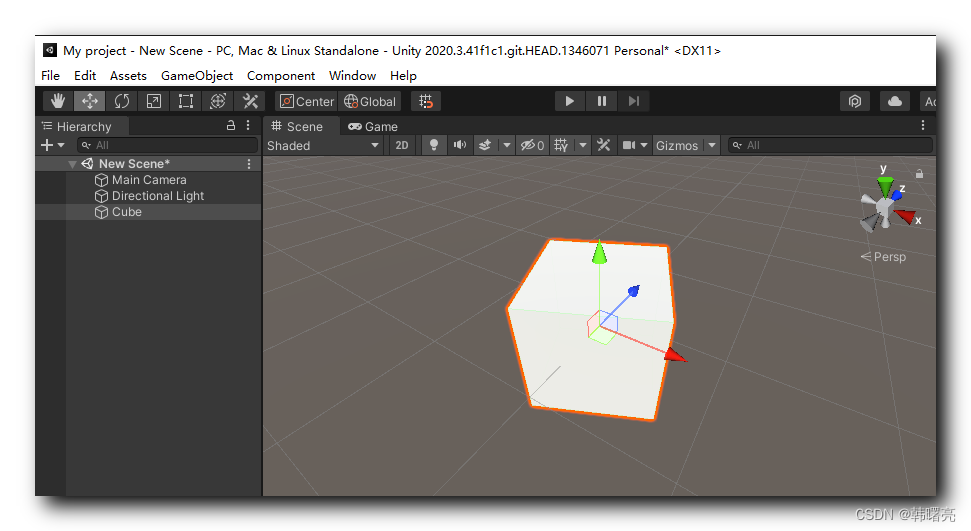Click the green Y axis of scene gizmo
Screen dimensions: 971x531
click(885, 185)
